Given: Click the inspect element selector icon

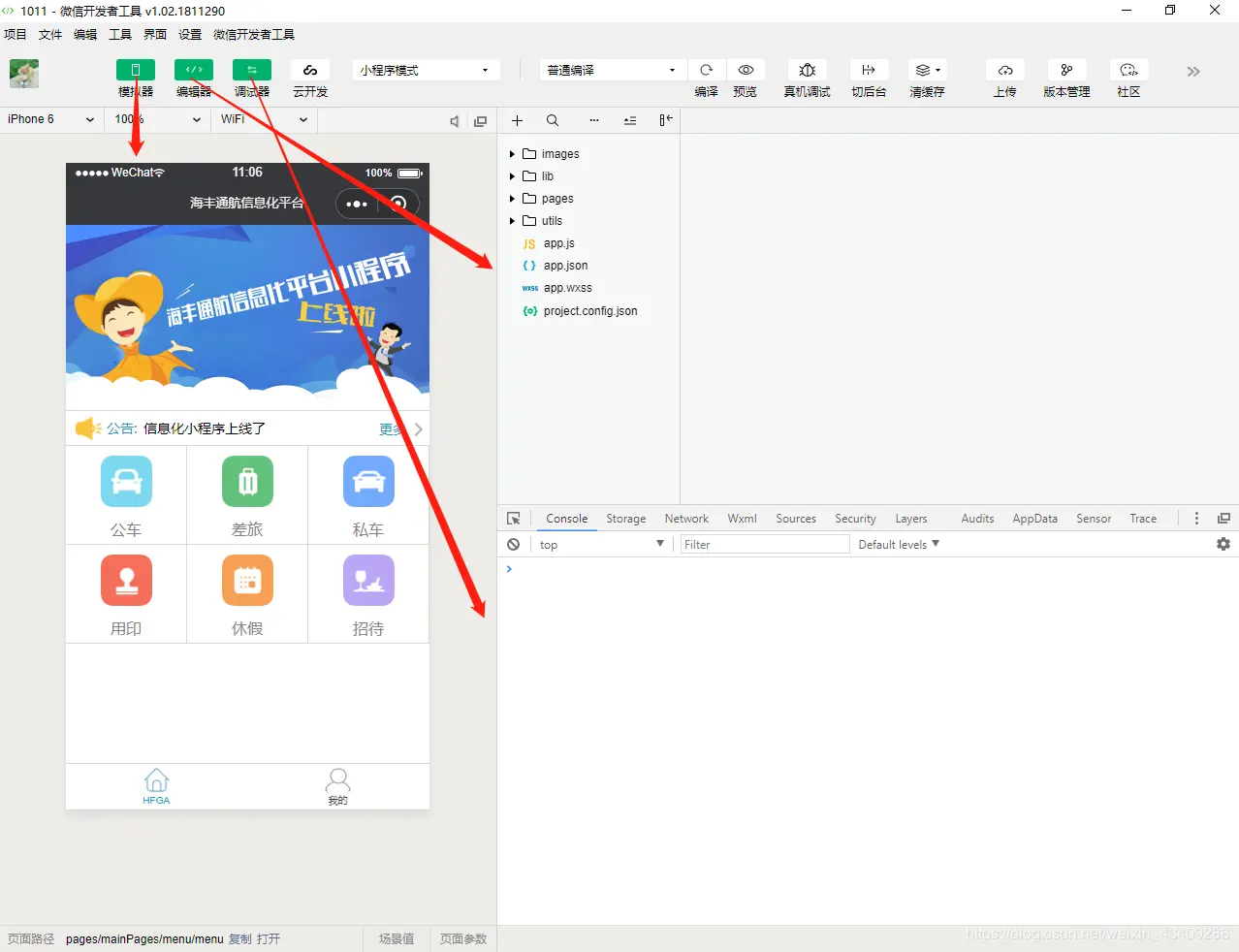Looking at the screenshot, I should coord(514,519).
